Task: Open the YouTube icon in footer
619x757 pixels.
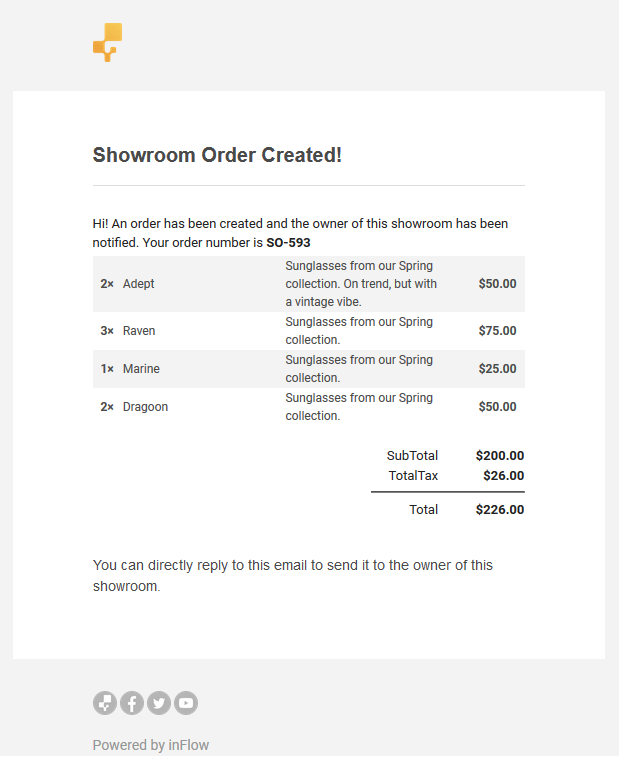Action: click(x=186, y=703)
